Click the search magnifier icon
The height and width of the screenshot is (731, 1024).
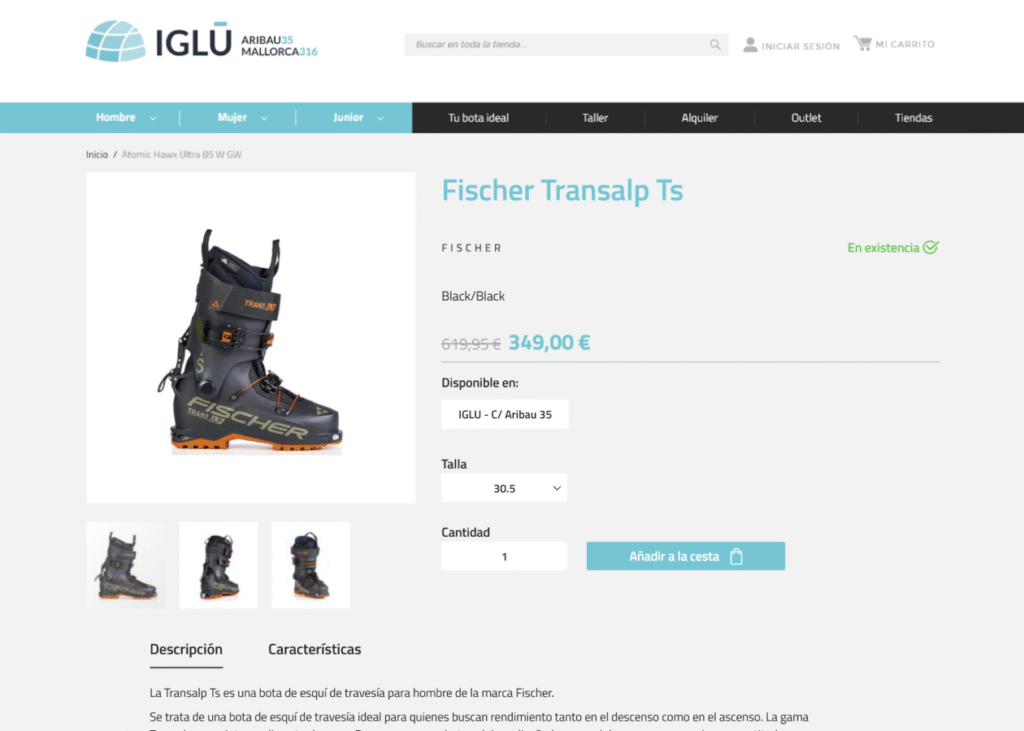[x=715, y=44]
